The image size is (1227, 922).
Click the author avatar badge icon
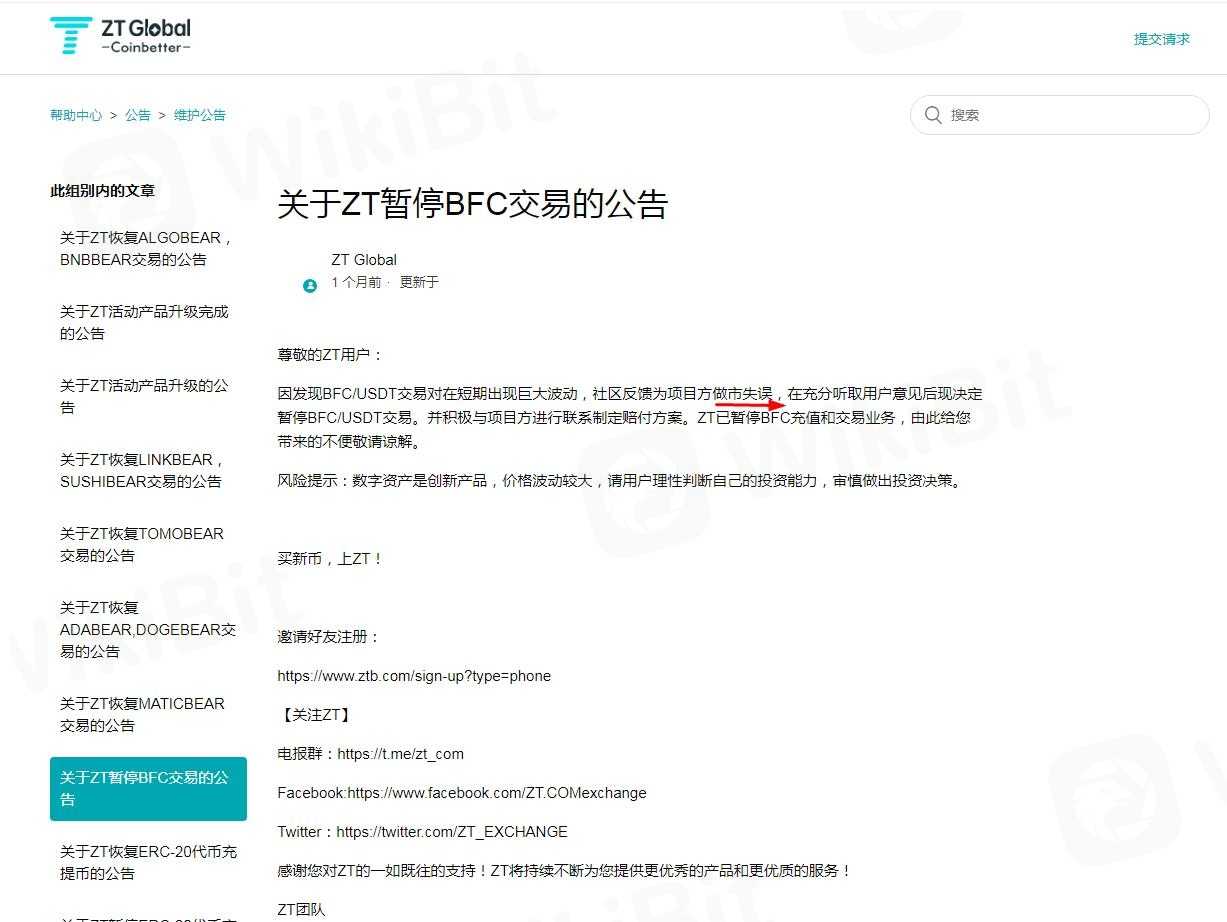coord(310,286)
